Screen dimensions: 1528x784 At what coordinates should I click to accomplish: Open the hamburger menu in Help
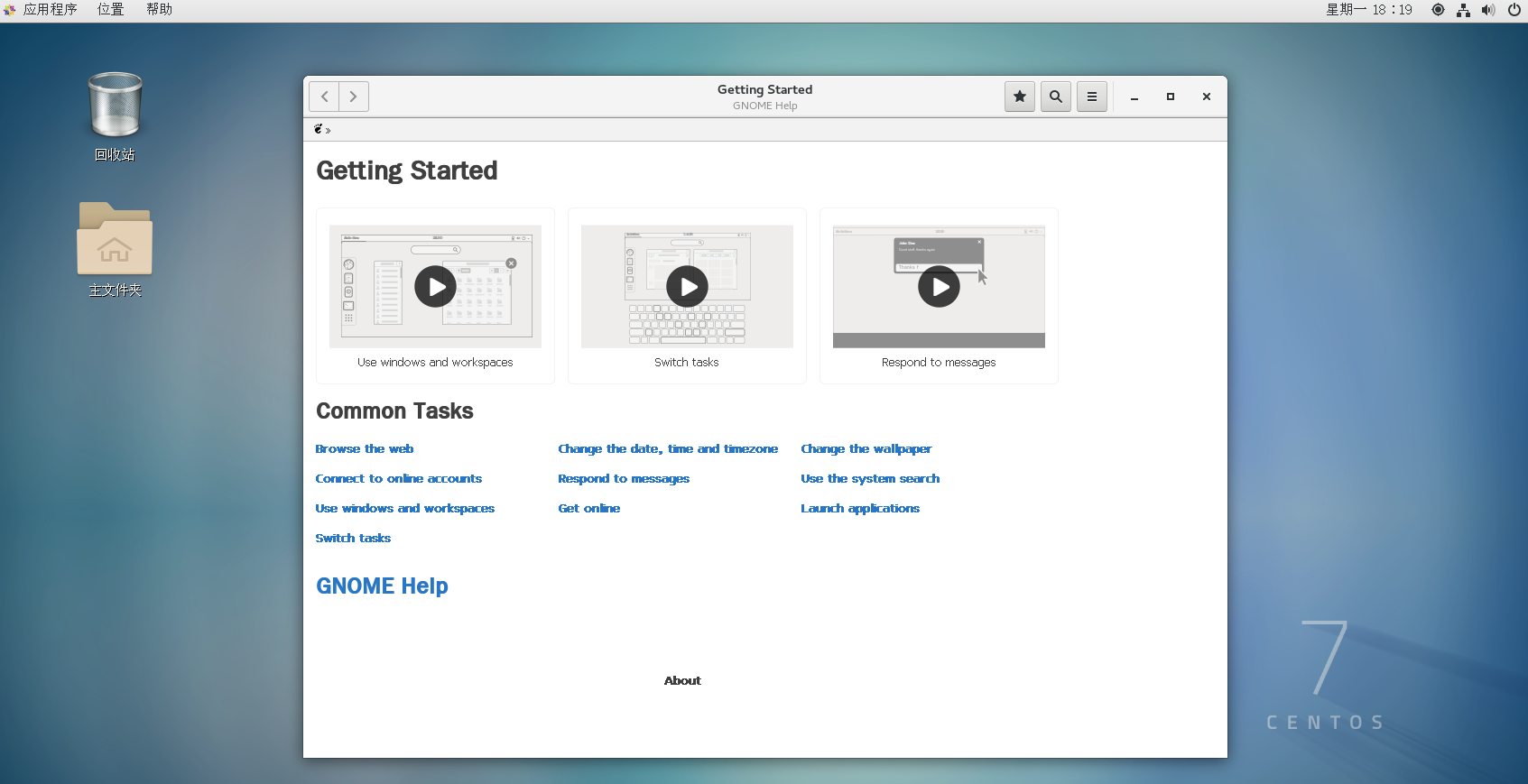click(x=1092, y=97)
